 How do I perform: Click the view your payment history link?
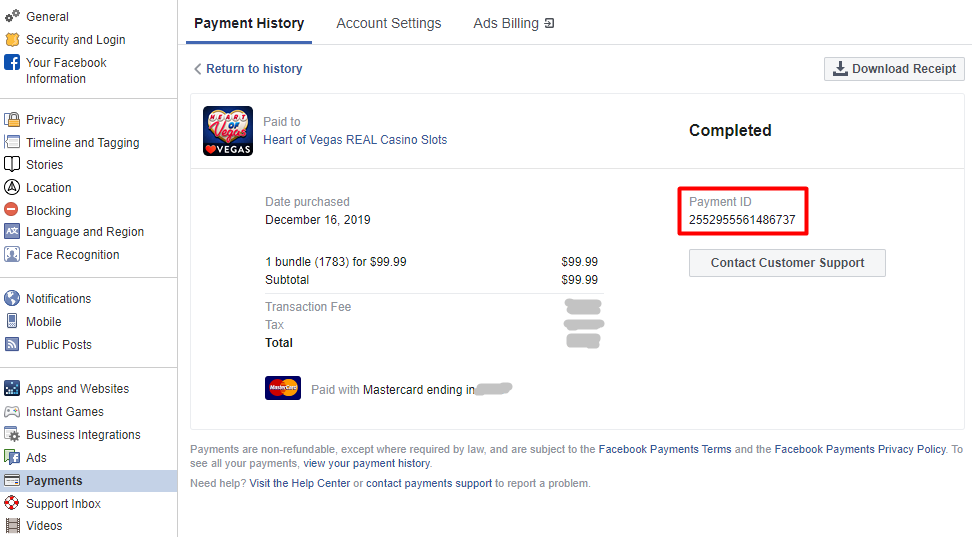366,464
